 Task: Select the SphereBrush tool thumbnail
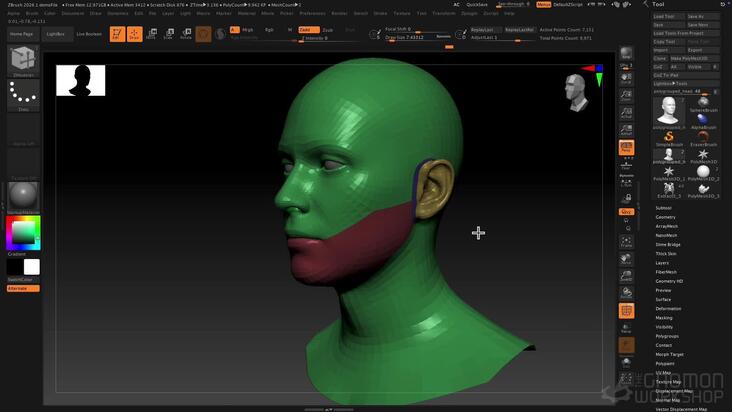coord(703,104)
